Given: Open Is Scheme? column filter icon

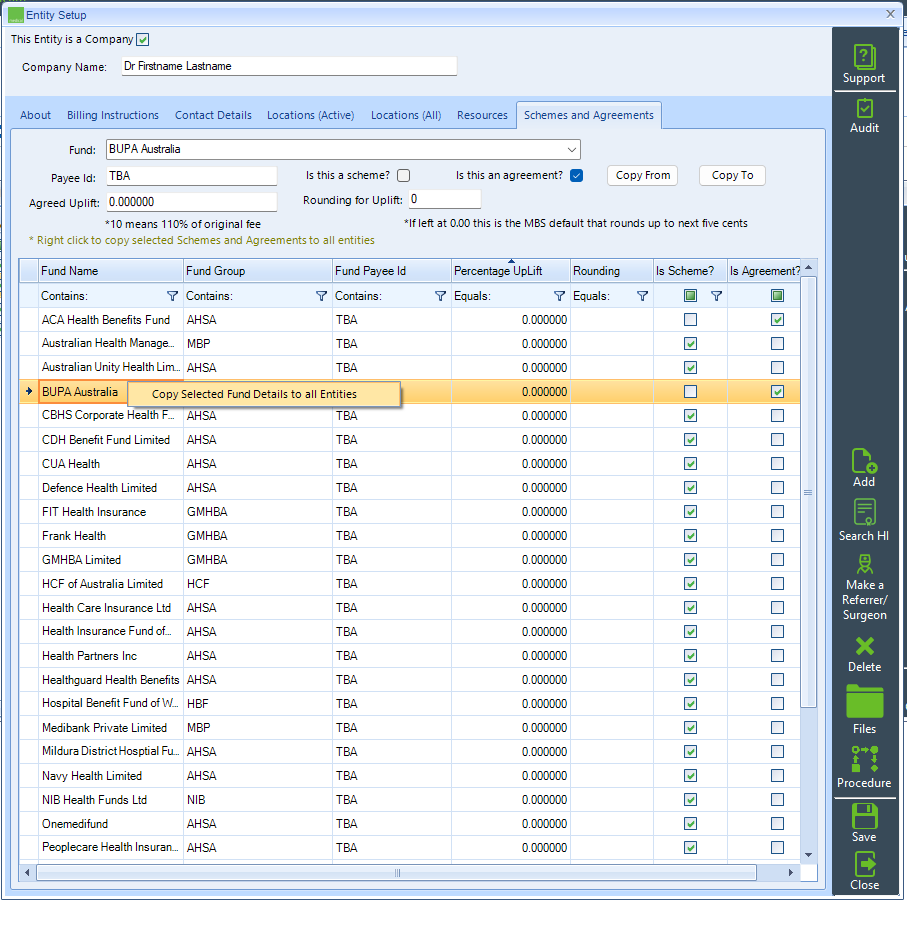Looking at the screenshot, I should [716, 296].
